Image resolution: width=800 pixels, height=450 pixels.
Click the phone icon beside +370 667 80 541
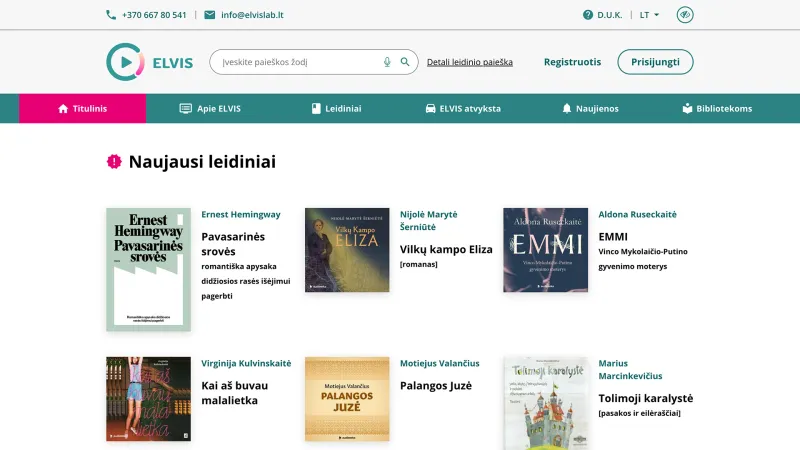pyautogui.click(x=111, y=15)
